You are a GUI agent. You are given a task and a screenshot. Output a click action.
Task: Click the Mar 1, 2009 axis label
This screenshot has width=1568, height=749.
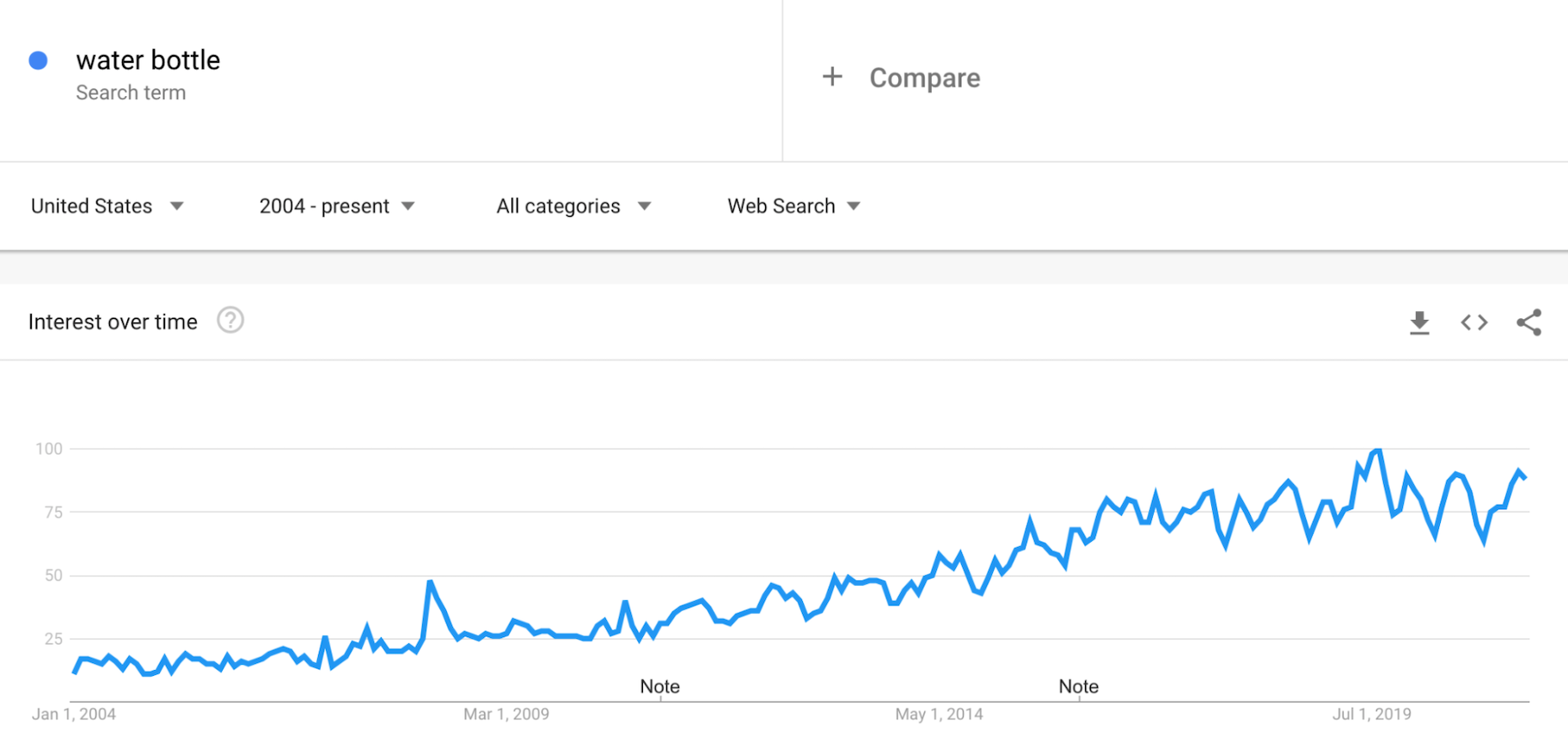point(506,714)
